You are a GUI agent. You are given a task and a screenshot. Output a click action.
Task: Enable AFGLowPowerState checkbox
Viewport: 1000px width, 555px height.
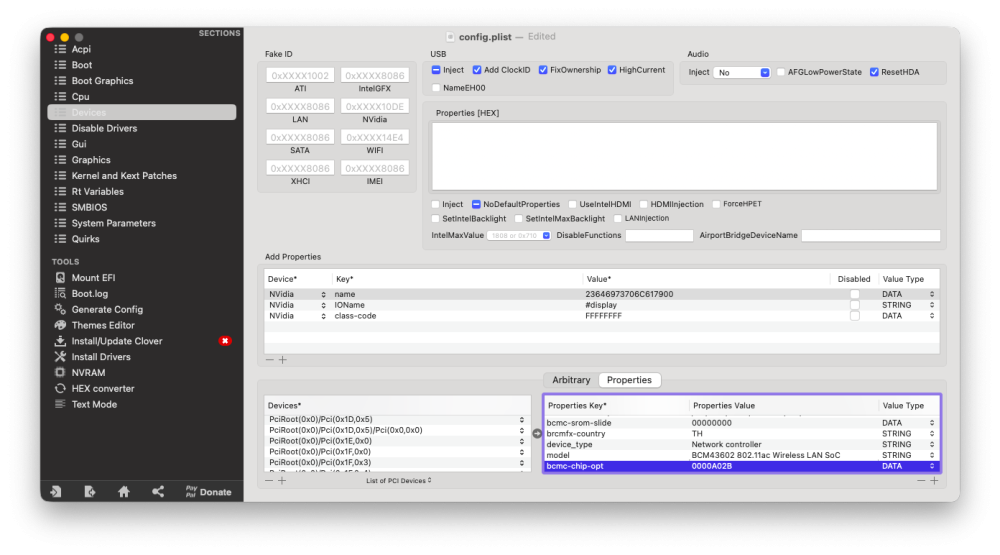pyautogui.click(x=781, y=72)
